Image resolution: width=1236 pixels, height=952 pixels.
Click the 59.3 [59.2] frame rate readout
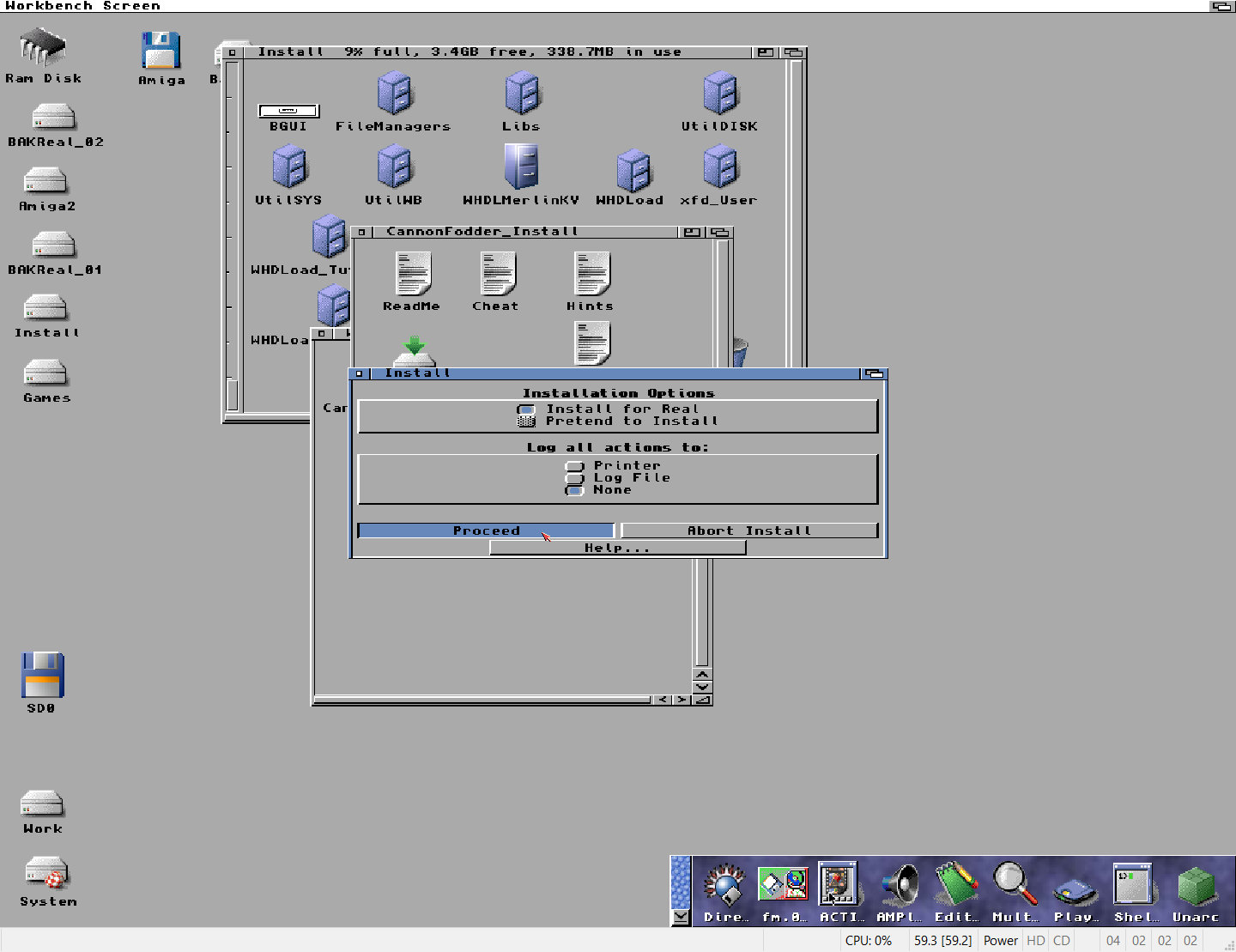pos(942,941)
